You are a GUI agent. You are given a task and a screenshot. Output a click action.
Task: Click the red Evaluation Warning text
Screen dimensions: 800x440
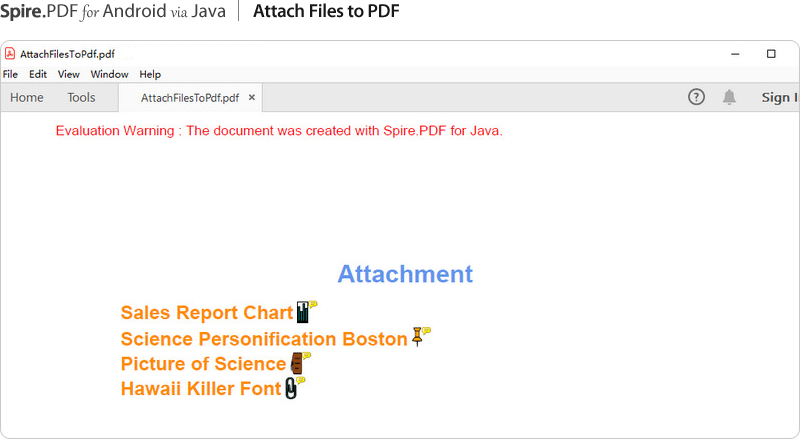tap(279, 130)
